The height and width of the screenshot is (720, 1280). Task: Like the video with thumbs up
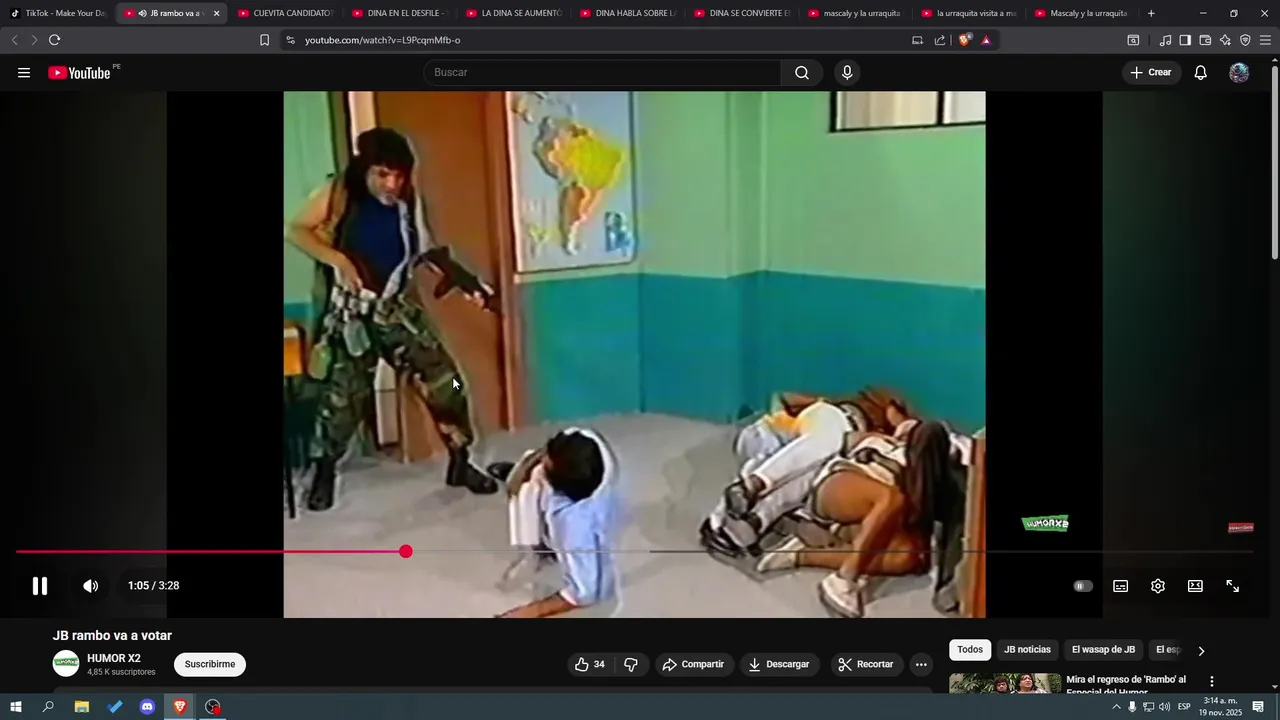pyautogui.click(x=589, y=664)
